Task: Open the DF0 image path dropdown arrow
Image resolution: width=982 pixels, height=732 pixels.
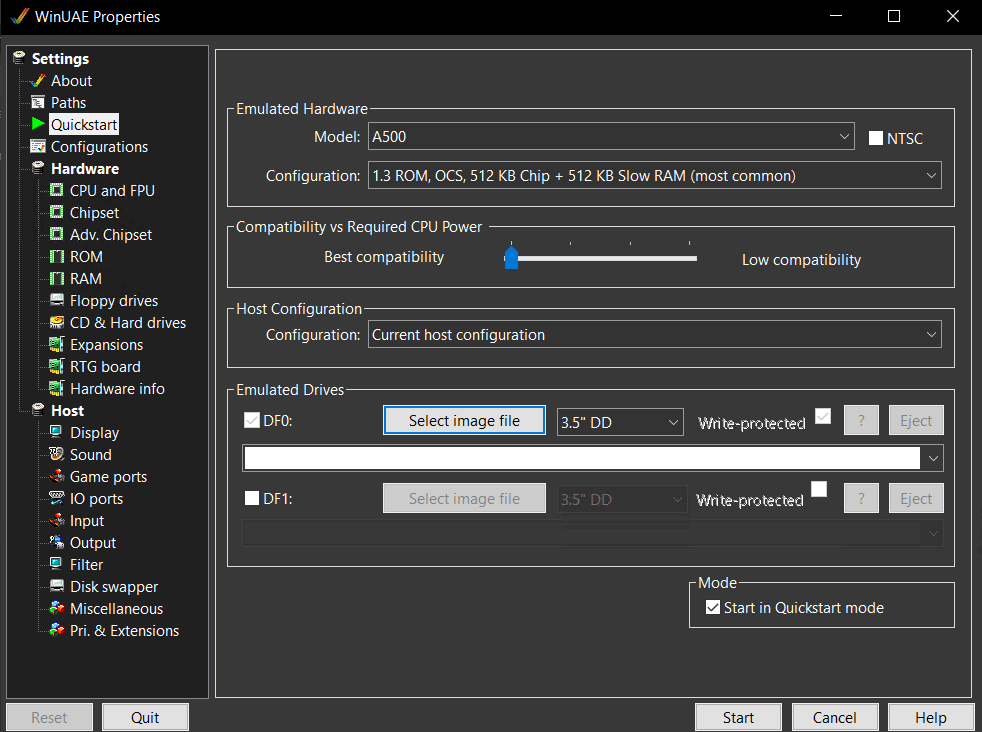Action: 933,458
